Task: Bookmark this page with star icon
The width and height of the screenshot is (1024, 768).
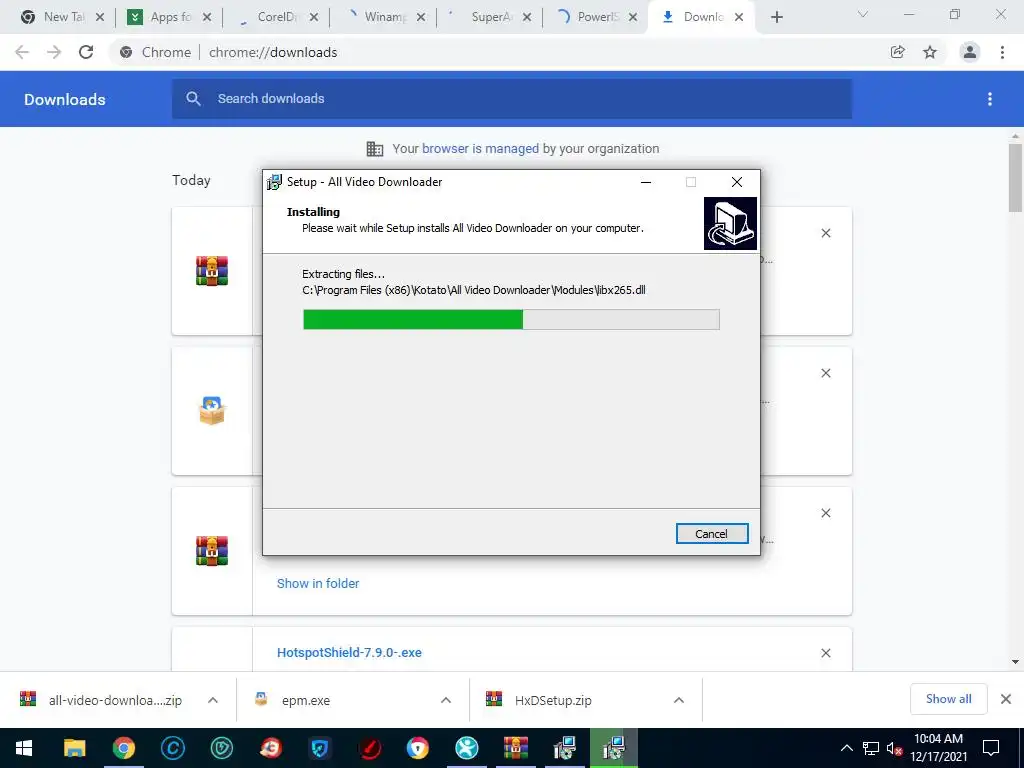Action: coord(930,52)
